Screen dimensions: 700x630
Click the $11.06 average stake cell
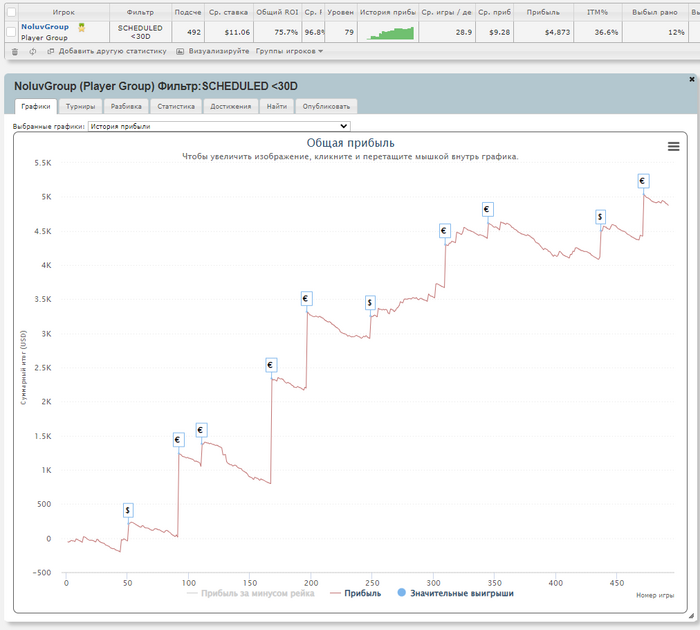pyautogui.click(x=229, y=32)
